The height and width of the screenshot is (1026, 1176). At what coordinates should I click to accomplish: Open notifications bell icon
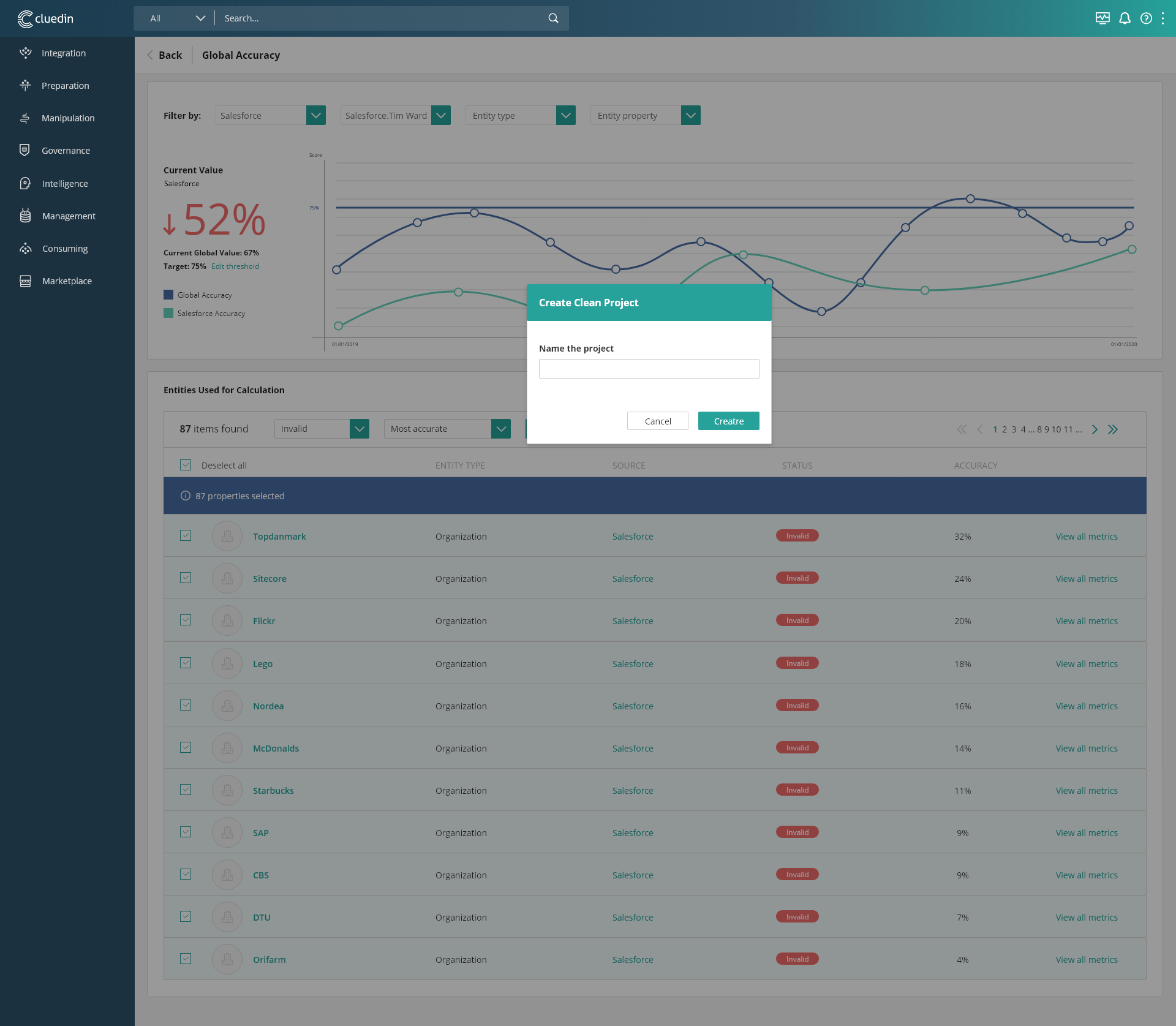(1125, 18)
